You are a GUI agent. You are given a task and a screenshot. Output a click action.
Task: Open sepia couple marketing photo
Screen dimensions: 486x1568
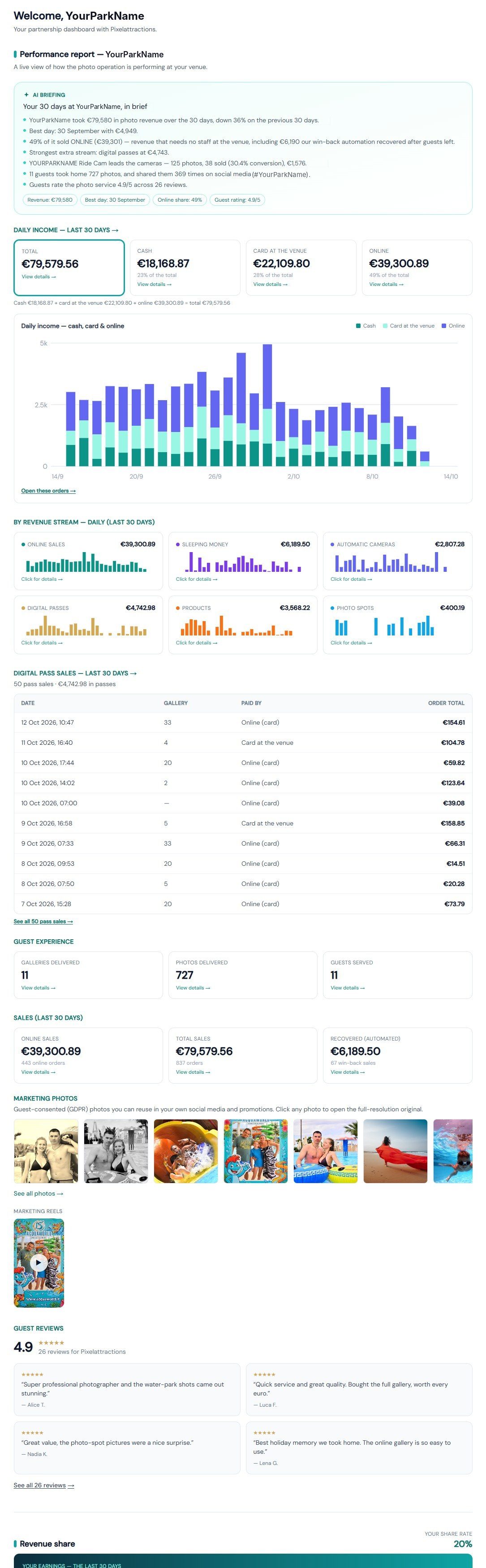click(x=46, y=1151)
